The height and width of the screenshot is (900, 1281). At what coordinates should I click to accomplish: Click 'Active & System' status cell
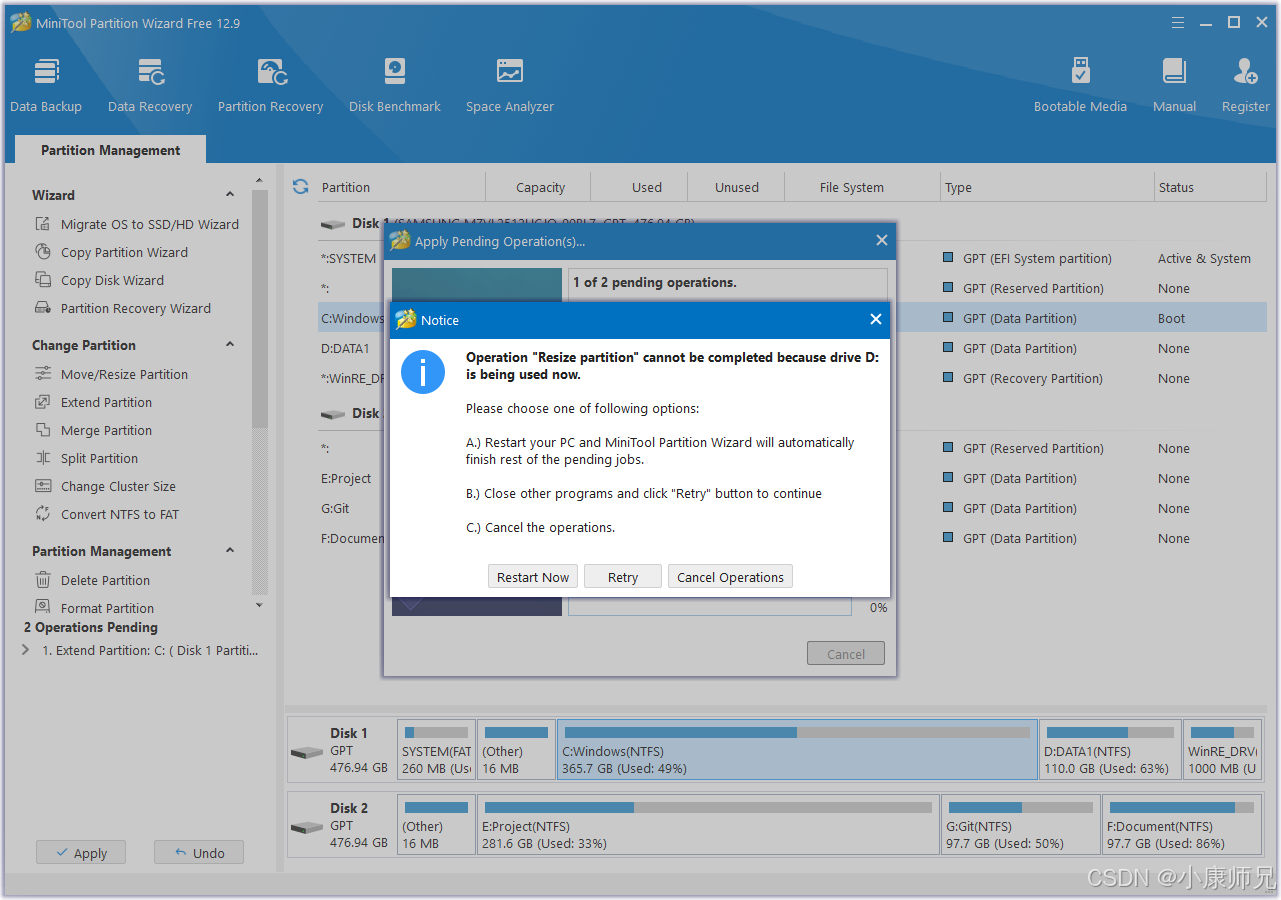1204,259
